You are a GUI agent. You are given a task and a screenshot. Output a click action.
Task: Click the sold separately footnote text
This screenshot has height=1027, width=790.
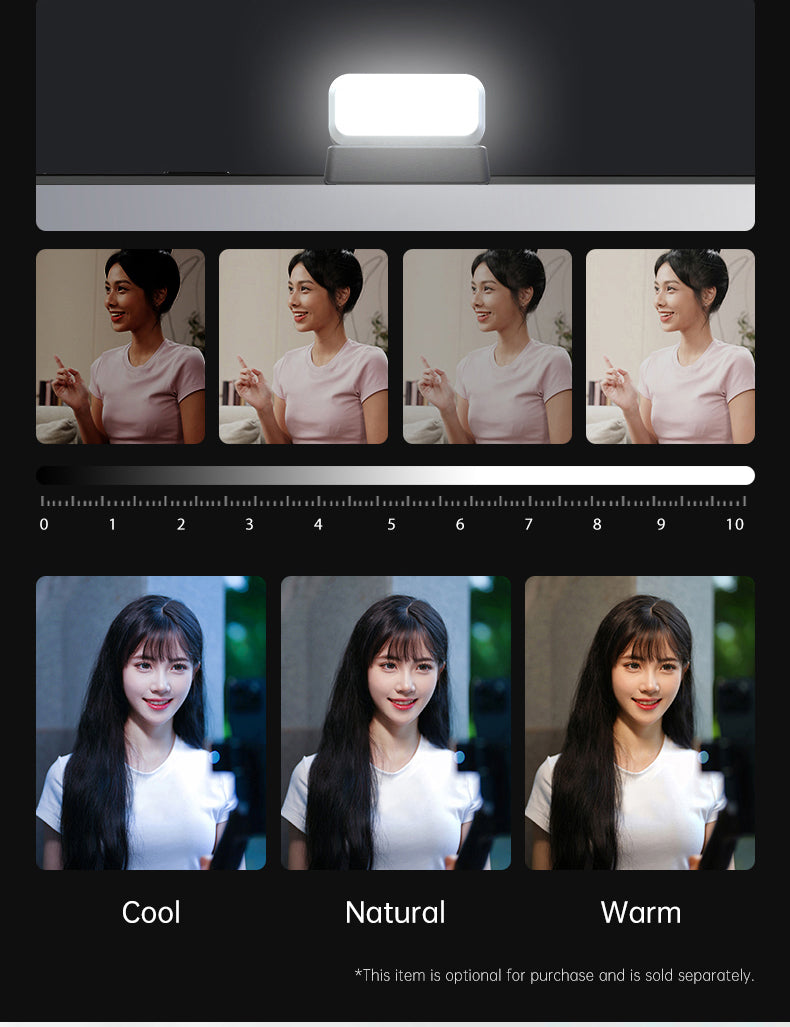pos(554,975)
